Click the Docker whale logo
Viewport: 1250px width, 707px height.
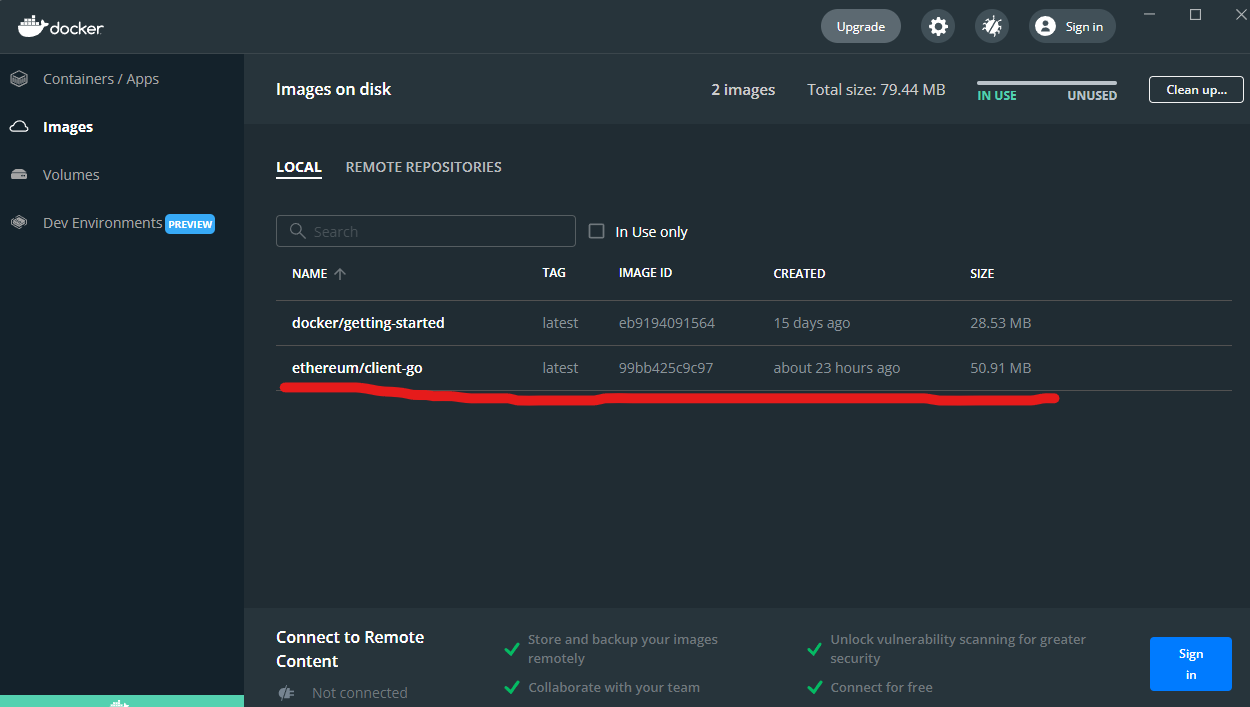click(33, 26)
